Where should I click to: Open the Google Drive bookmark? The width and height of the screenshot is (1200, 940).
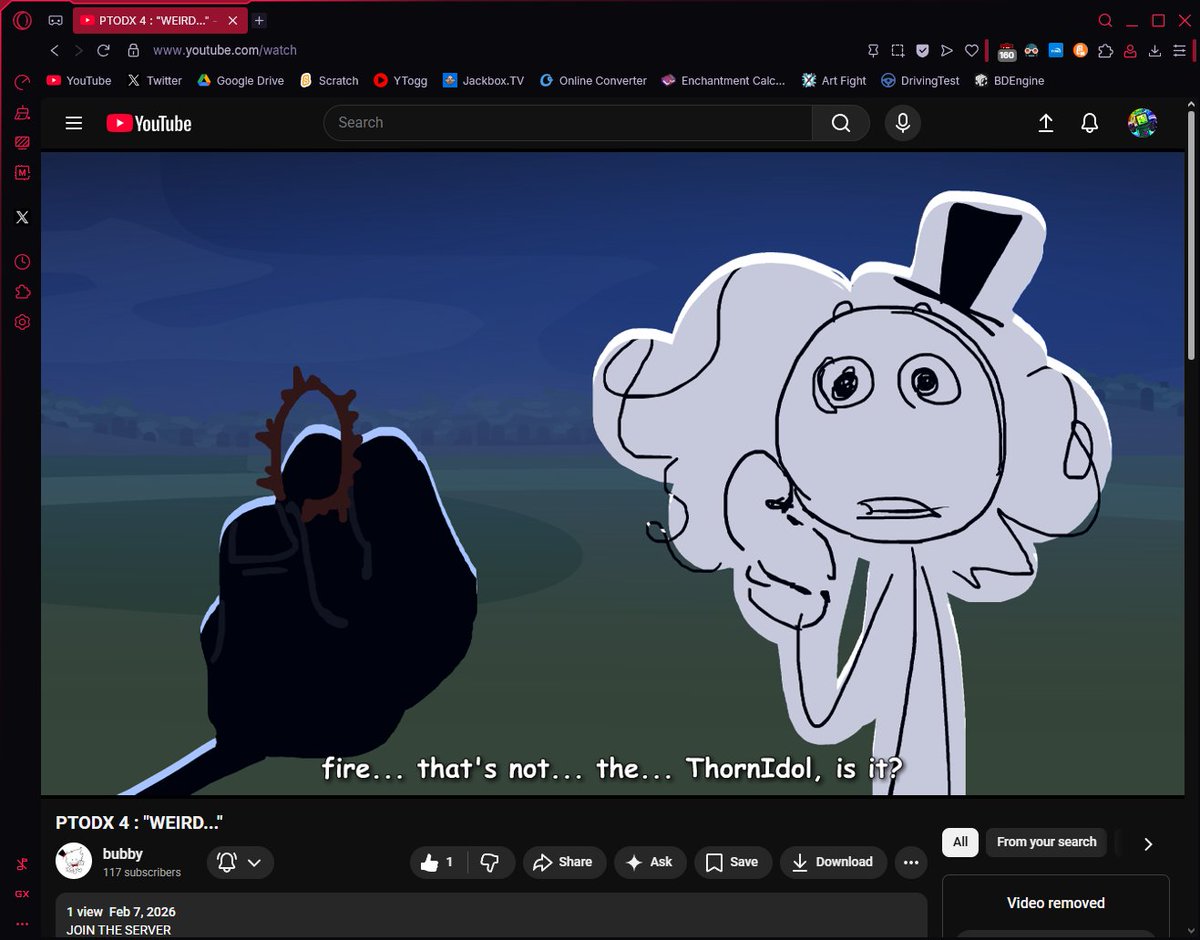(x=240, y=81)
